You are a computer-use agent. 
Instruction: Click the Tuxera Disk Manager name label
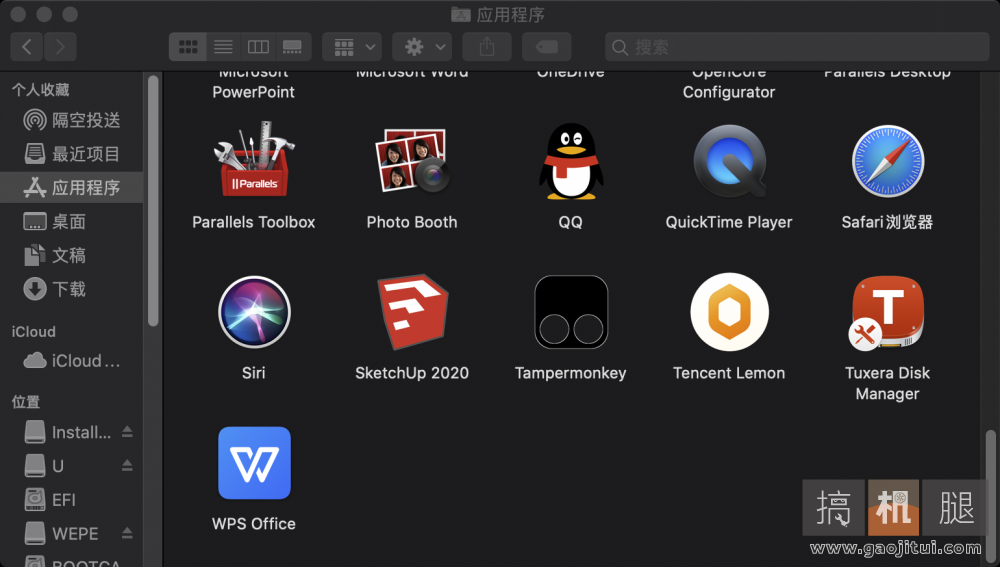(x=887, y=383)
